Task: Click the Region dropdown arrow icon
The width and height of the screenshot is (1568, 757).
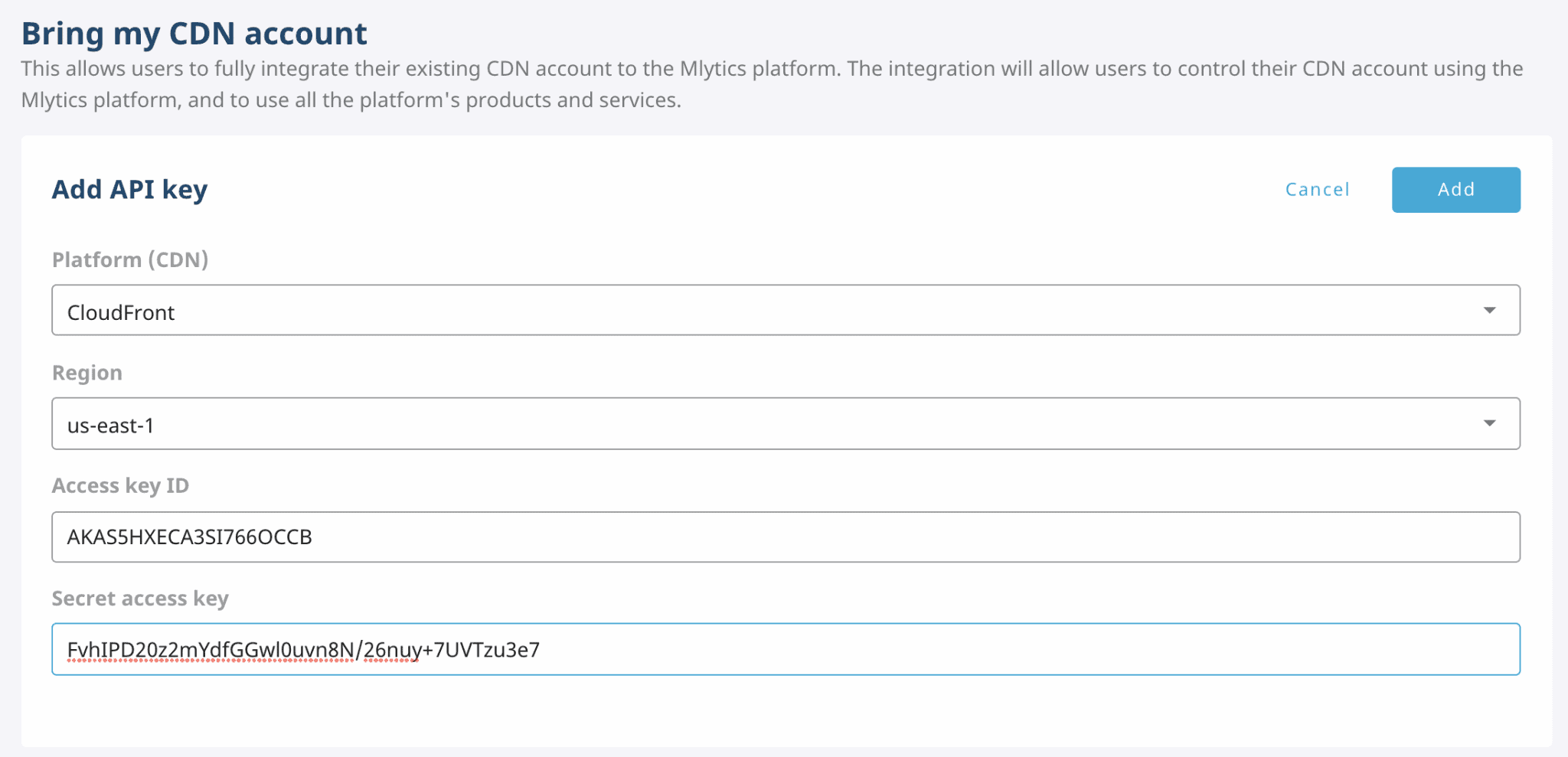Action: pos(1489,423)
